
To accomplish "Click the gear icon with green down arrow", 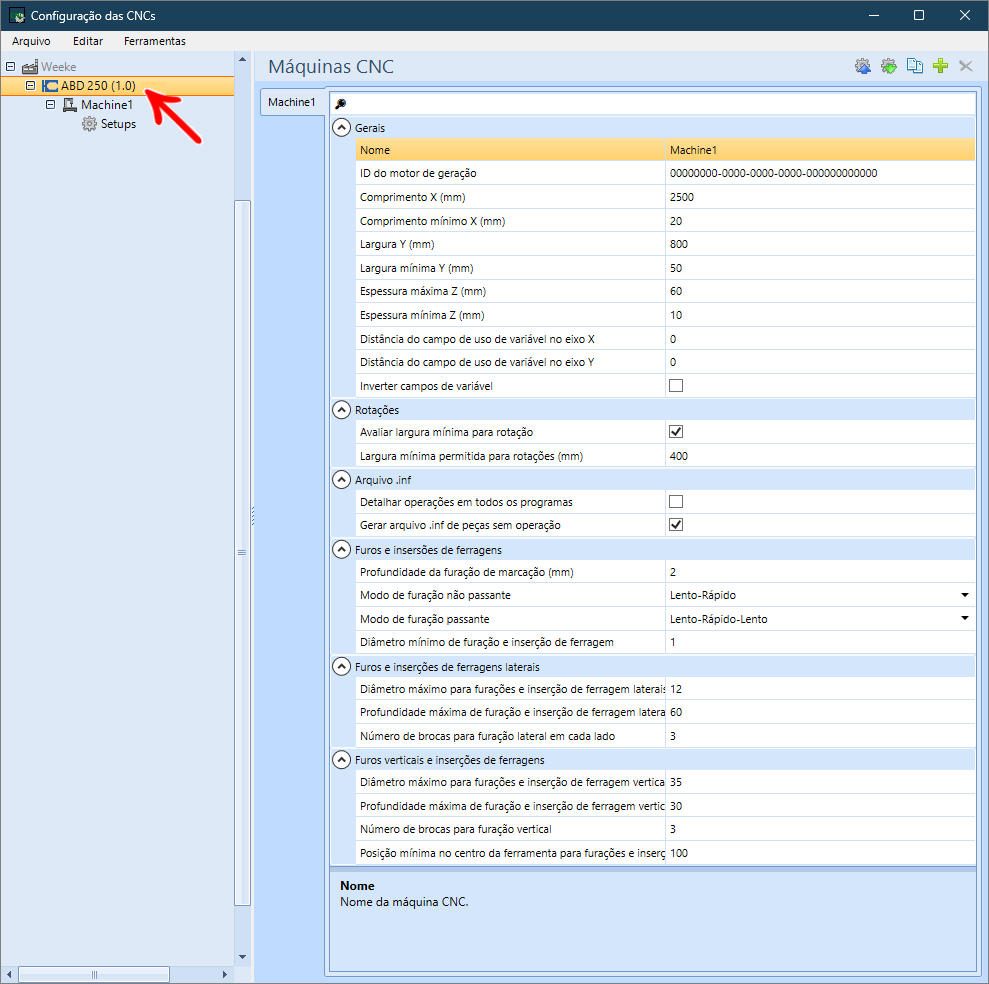I will [889, 66].
